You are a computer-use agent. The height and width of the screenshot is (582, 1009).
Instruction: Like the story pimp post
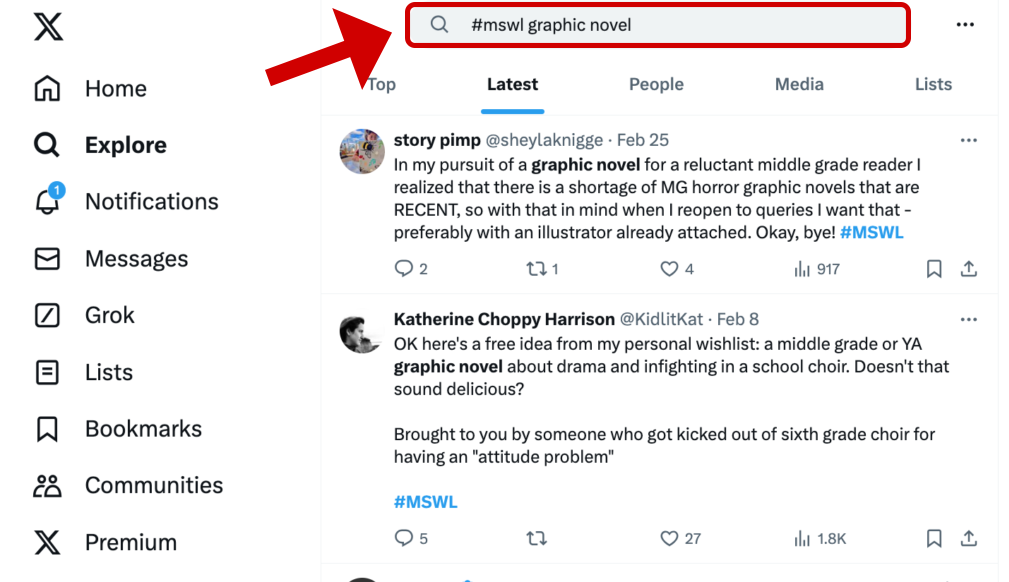pyautogui.click(x=670, y=269)
